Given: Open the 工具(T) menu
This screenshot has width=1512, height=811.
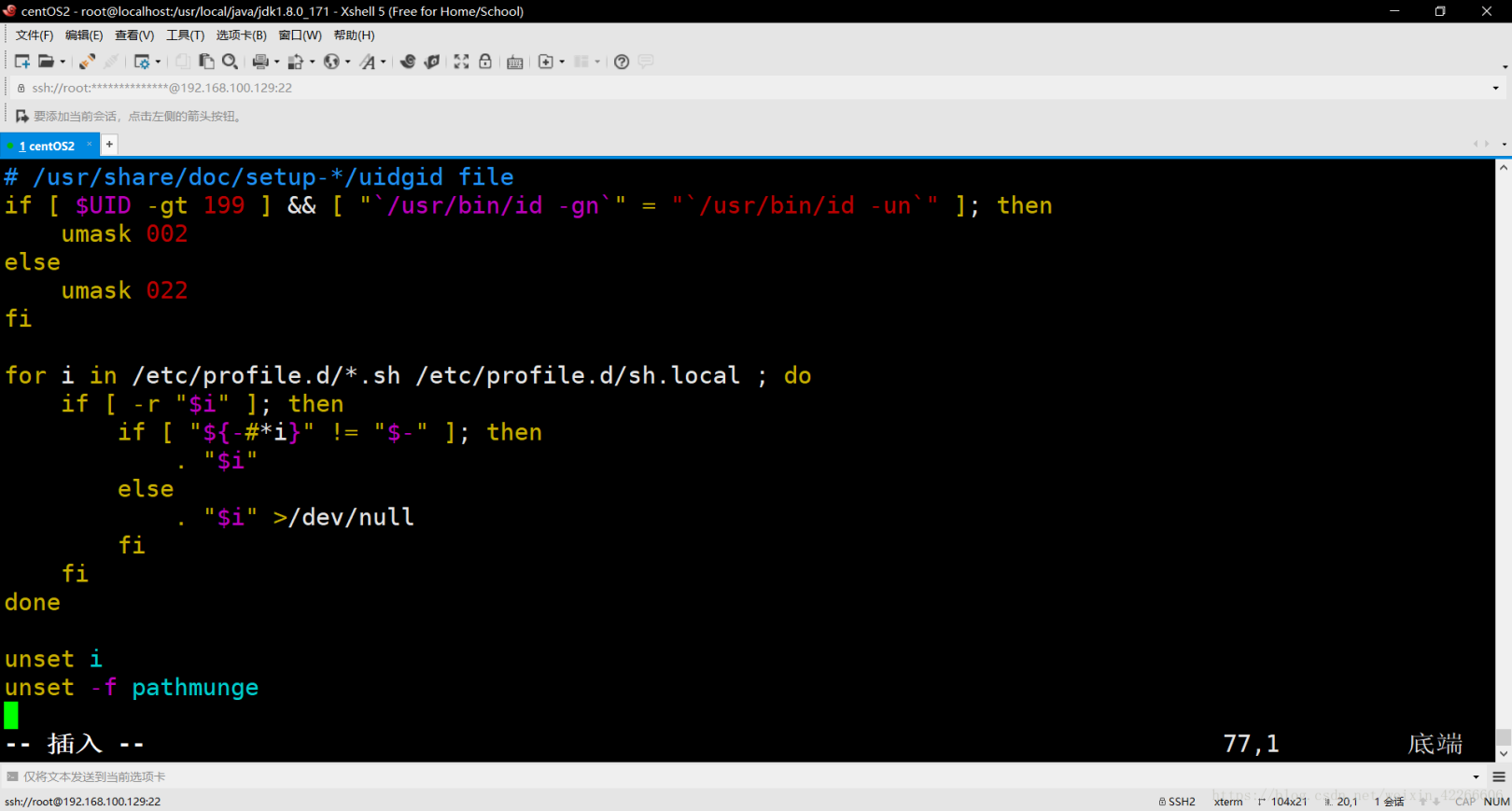Looking at the screenshot, I should coord(186,35).
